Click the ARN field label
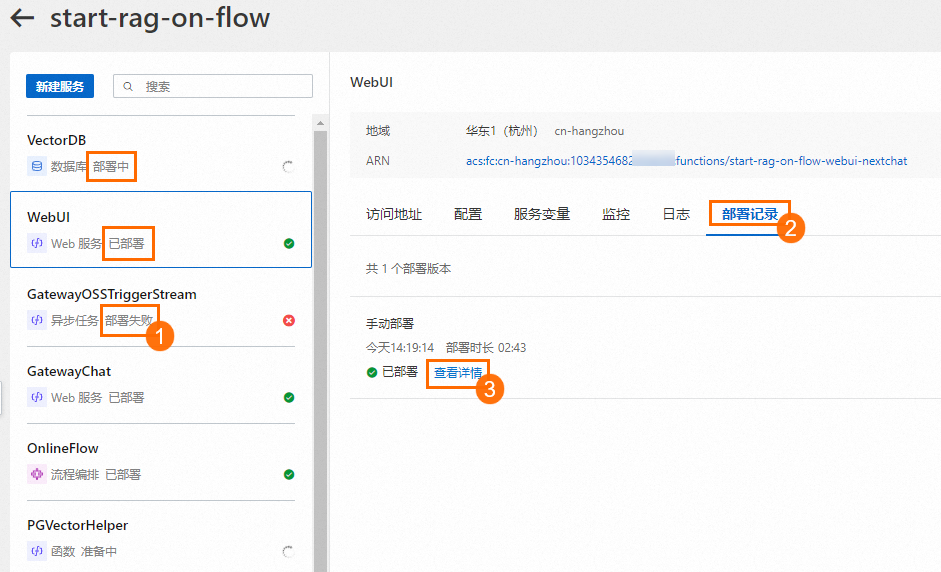The height and width of the screenshot is (572, 941). pyautogui.click(x=377, y=161)
